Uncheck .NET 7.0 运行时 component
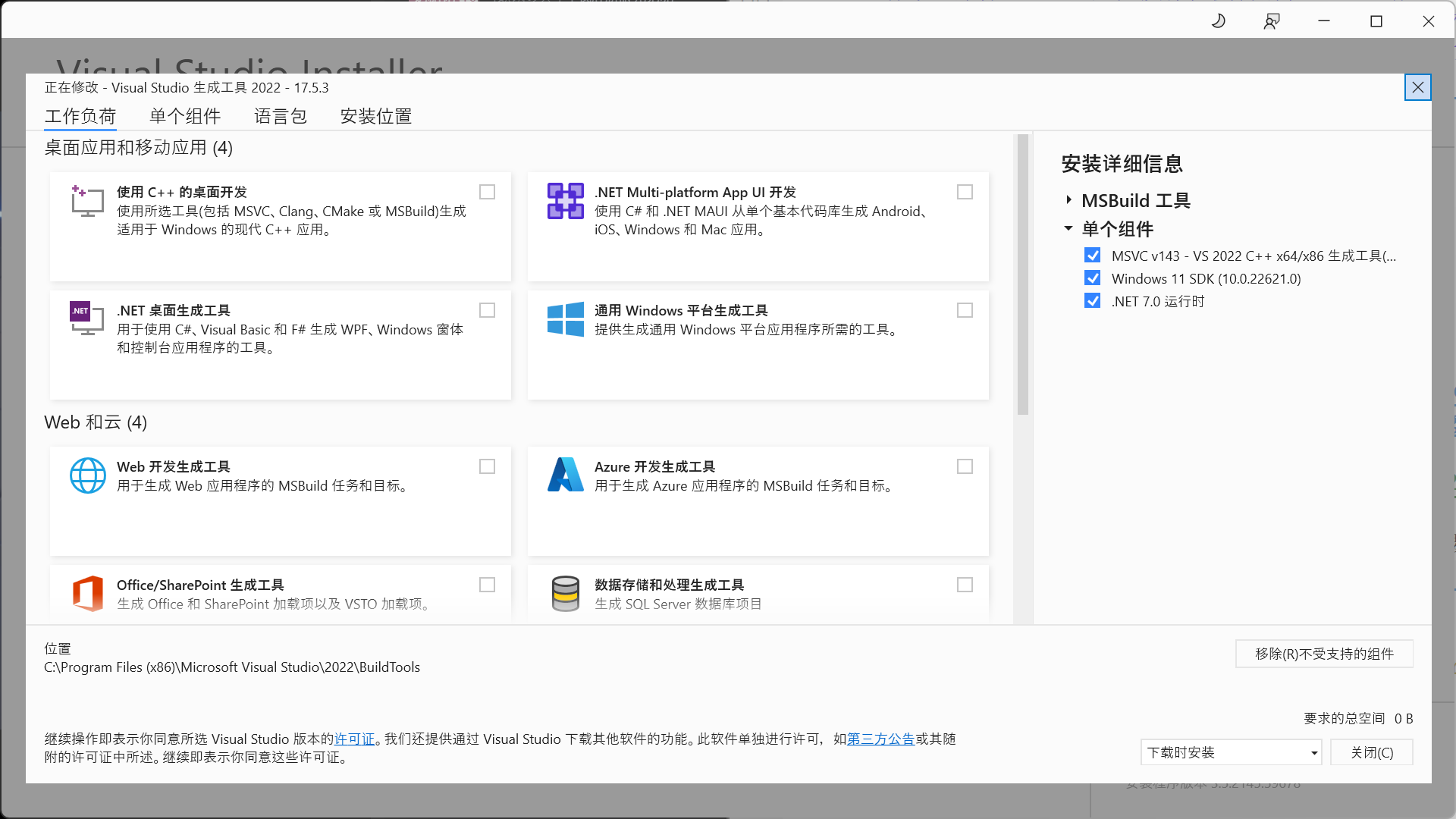Viewport: 1456px width, 819px height. click(x=1092, y=301)
